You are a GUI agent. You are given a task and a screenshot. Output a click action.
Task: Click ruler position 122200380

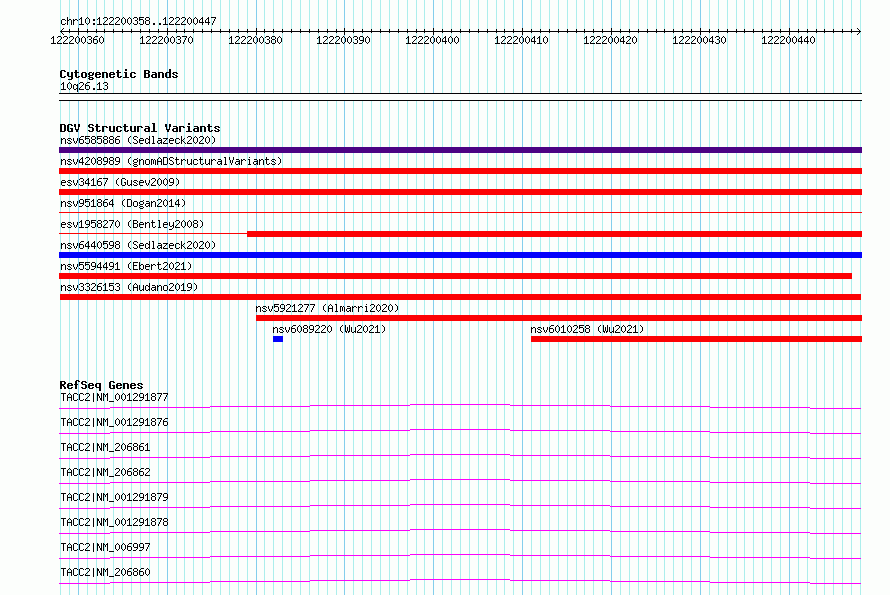[255, 40]
